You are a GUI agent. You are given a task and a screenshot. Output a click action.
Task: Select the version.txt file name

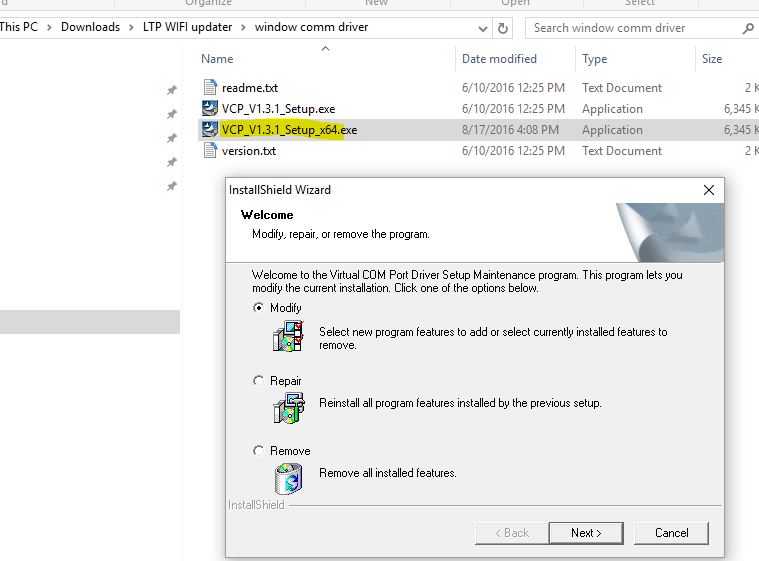pyautogui.click(x=249, y=151)
